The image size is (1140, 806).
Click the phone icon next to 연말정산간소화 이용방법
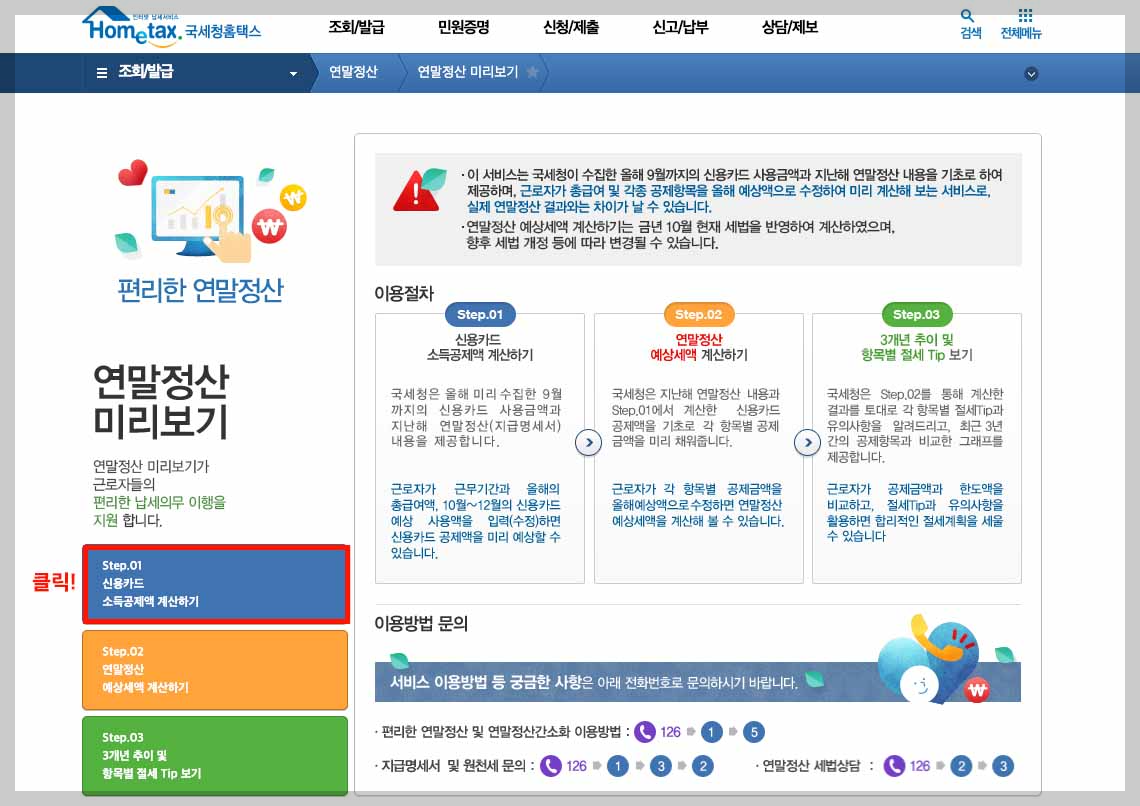(645, 732)
